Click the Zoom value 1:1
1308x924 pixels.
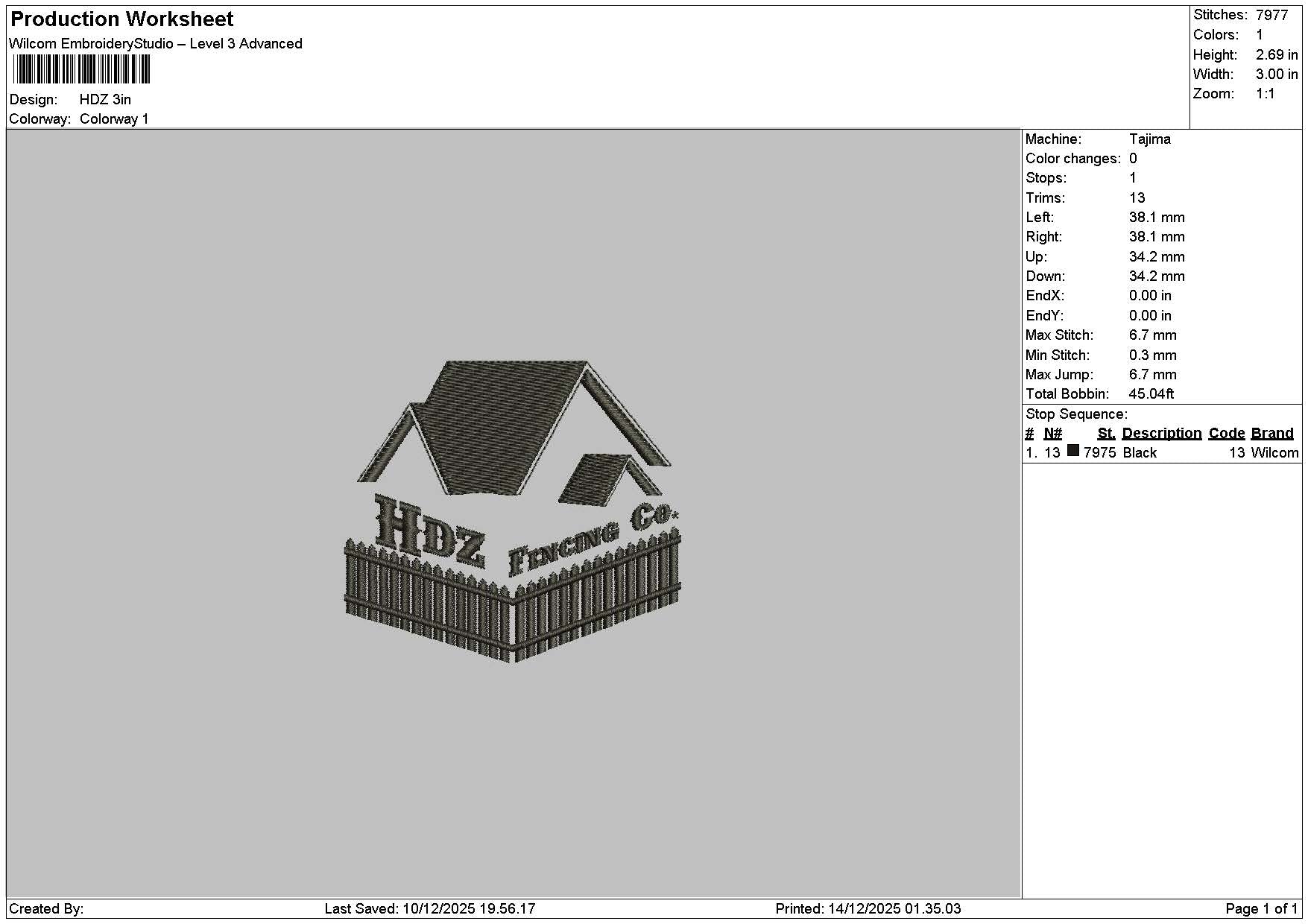(1266, 94)
